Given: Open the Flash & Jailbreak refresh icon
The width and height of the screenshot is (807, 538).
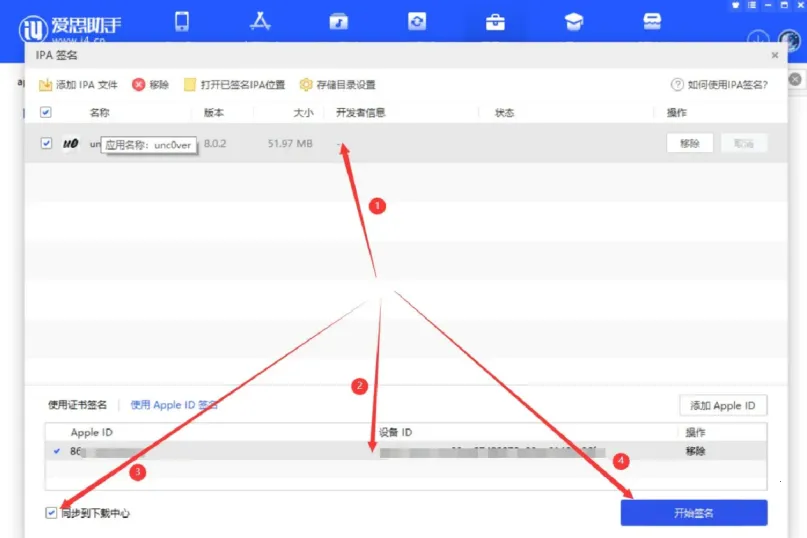Looking at the screenshot, I should [417, 22].
